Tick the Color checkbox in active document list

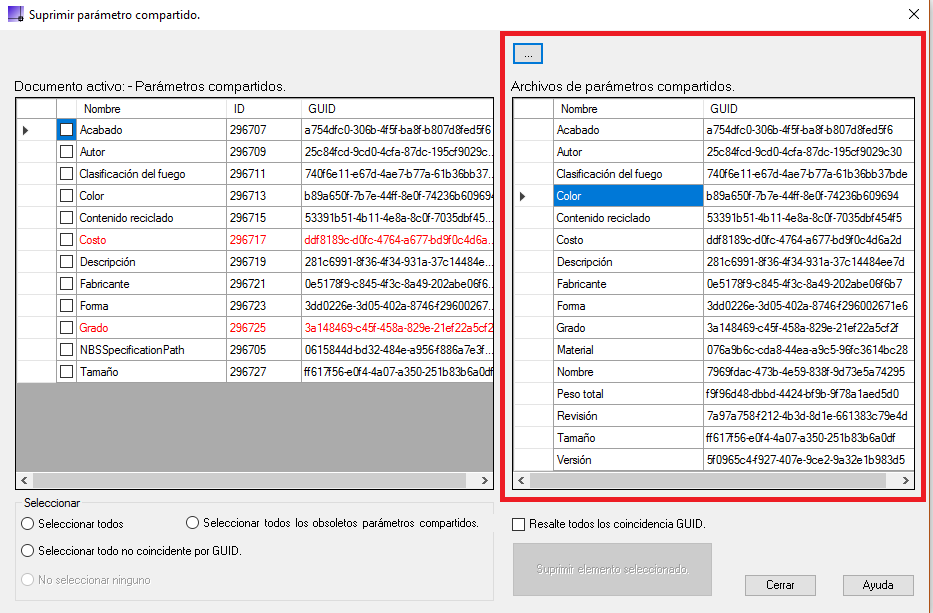pyautogui.click(x=67, y=196)
